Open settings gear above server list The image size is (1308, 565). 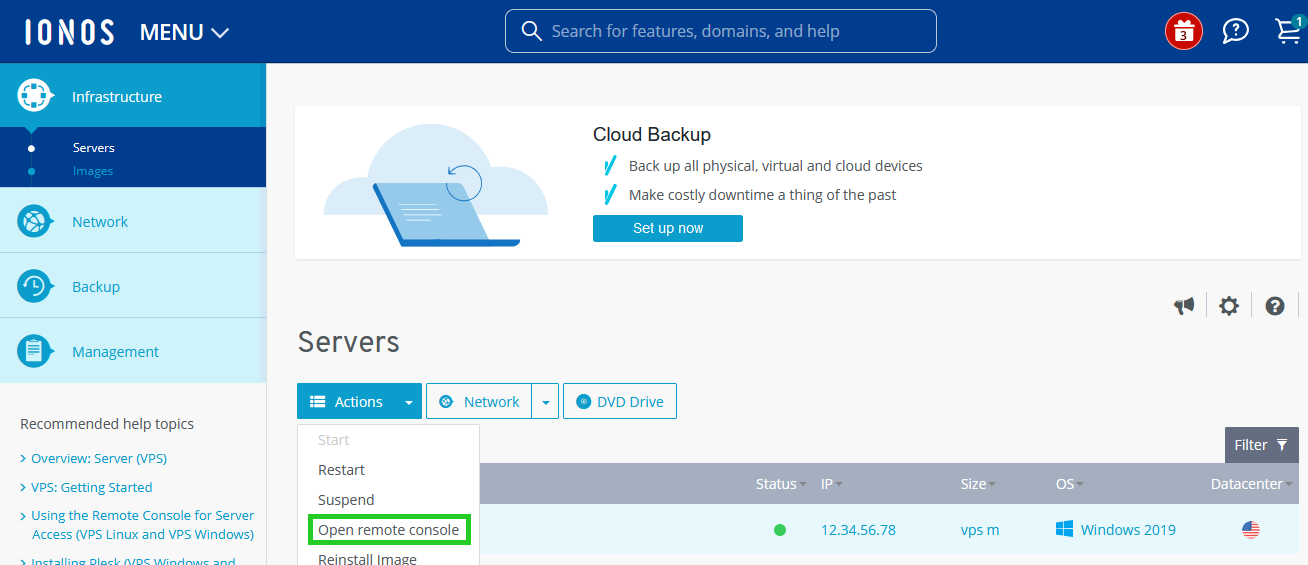[1229, 306]
